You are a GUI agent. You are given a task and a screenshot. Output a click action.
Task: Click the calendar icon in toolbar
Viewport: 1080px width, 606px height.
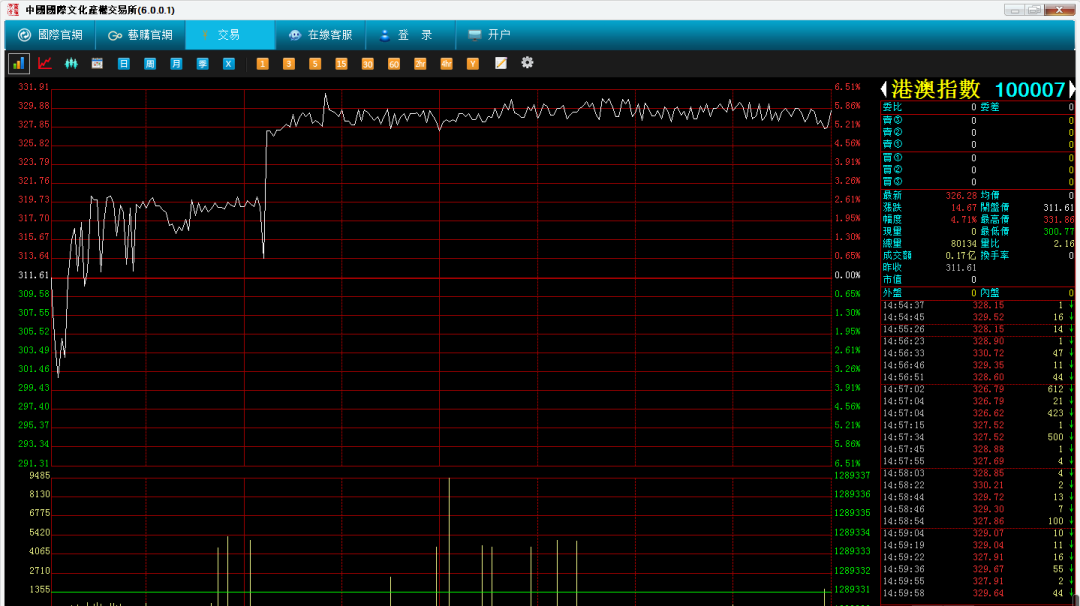pyautogui.click(x=97, y=63)
